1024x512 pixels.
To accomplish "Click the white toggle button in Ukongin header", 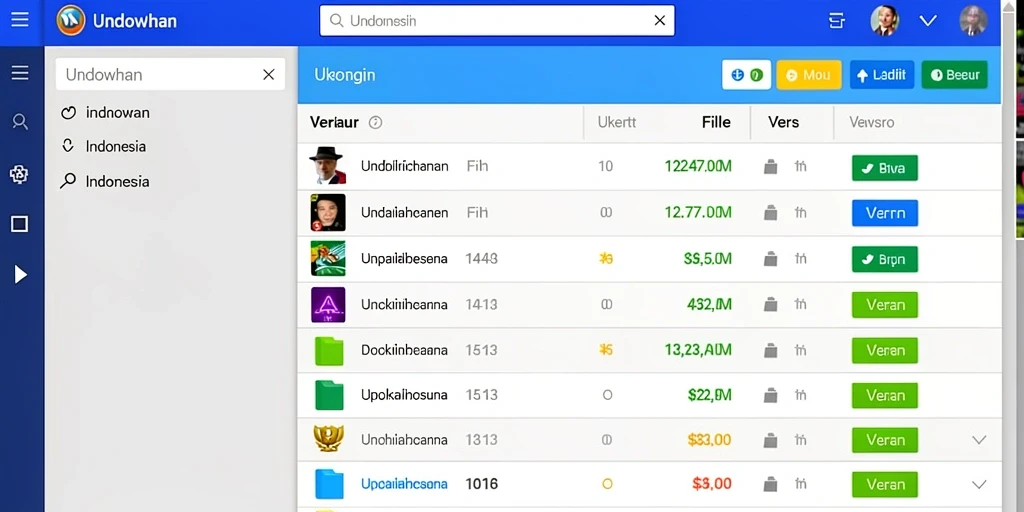I will click(746, 74).
